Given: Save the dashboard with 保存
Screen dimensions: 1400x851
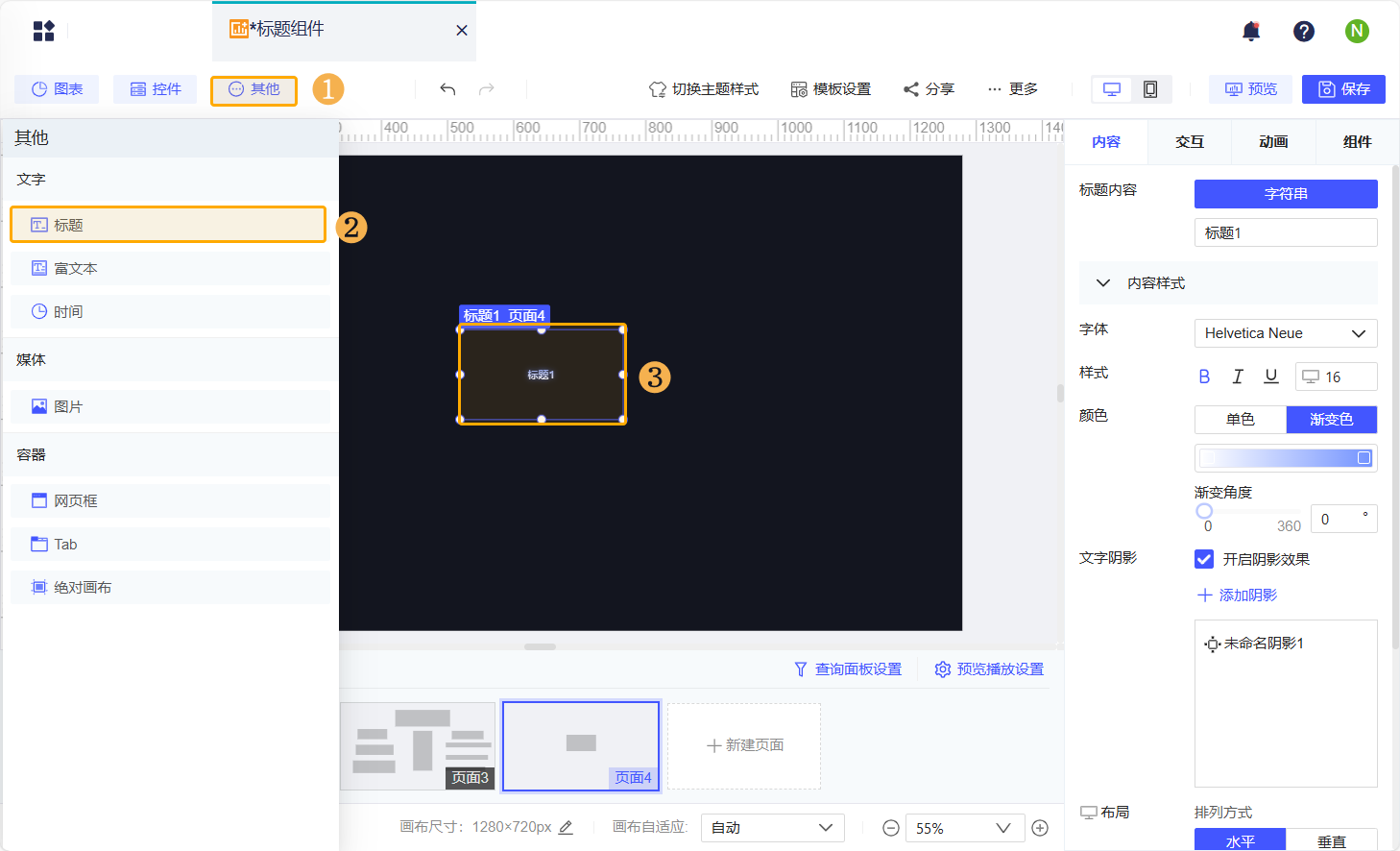Looking at the screenshot, I should click(1343, 89).
